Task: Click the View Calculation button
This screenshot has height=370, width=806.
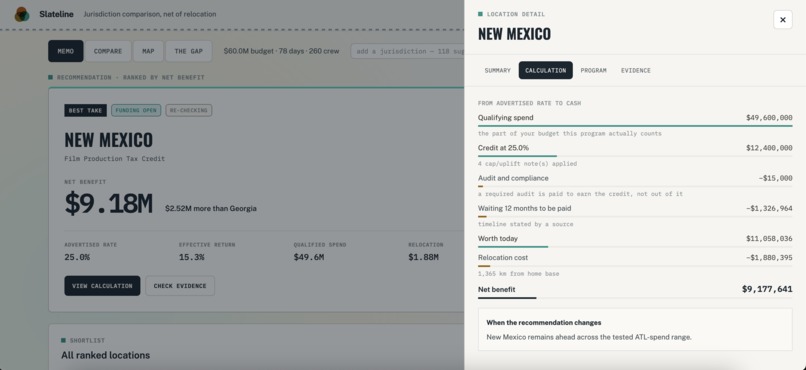Action: click(102, 286)
